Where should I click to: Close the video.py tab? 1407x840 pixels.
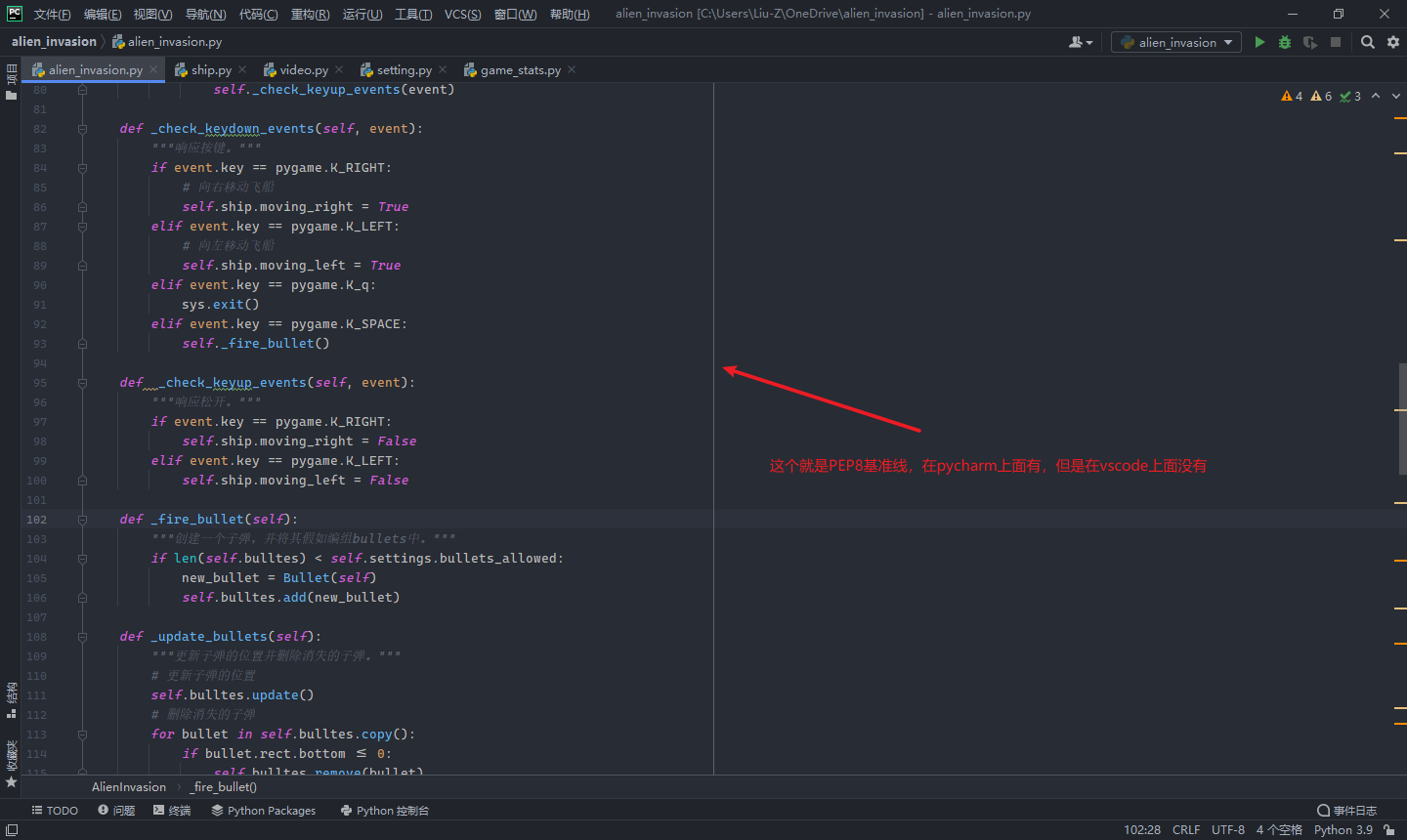339,69
